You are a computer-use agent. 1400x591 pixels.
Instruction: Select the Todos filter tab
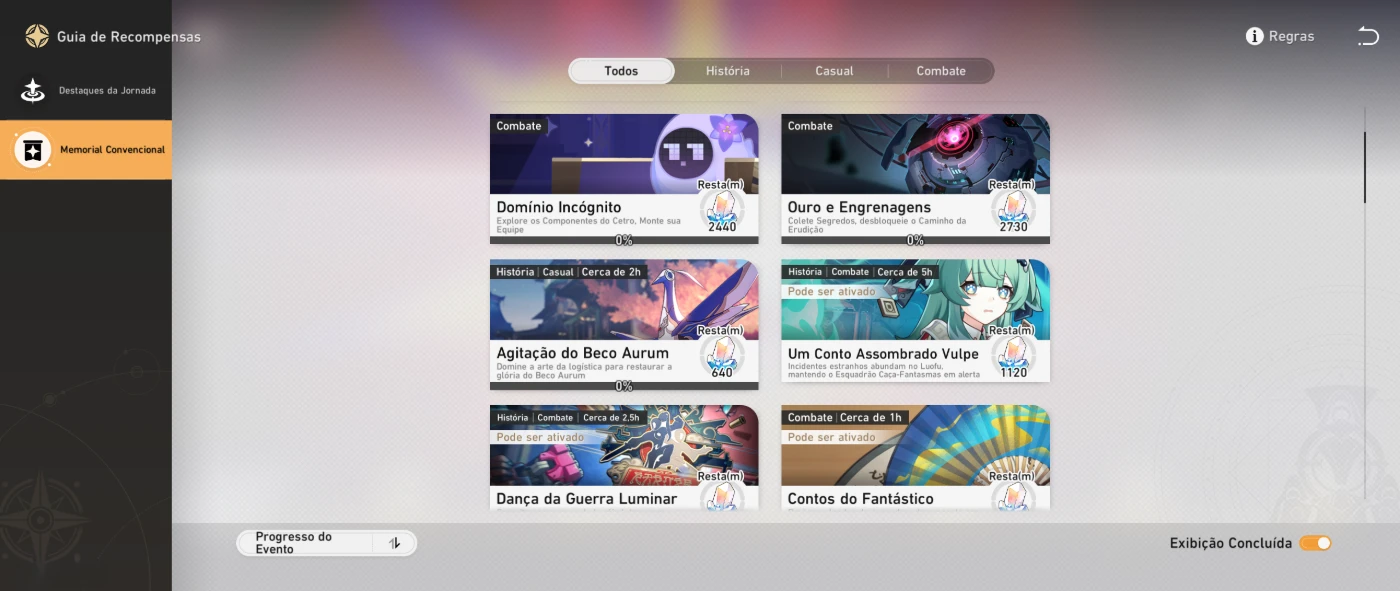click(621, 71)
